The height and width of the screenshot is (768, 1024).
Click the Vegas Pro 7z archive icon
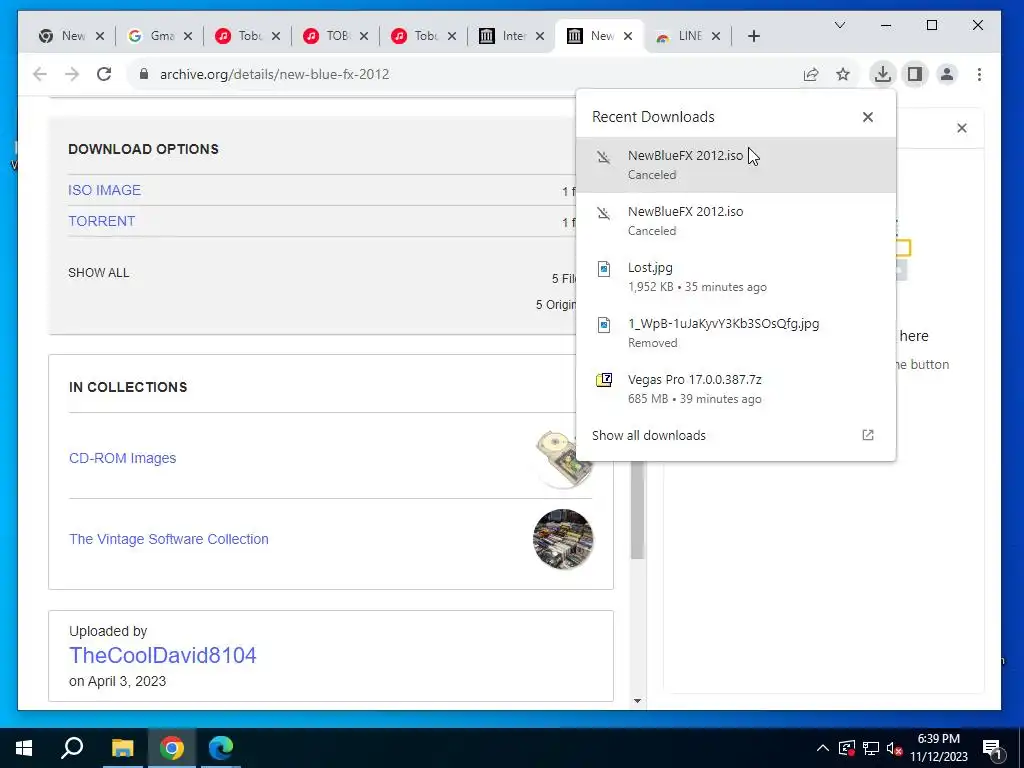[604, 380]
